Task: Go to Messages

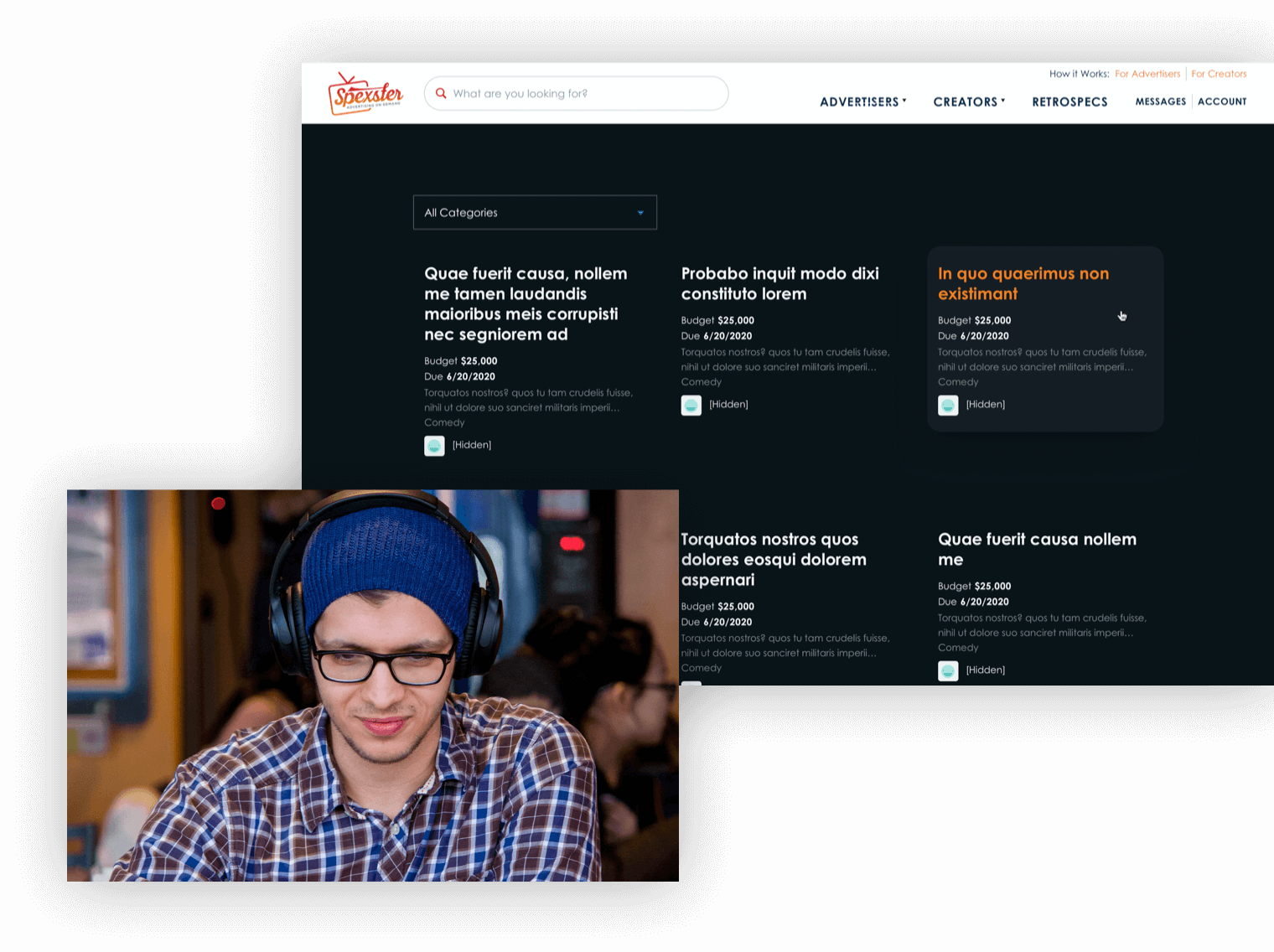Action: coord(1160,101)
